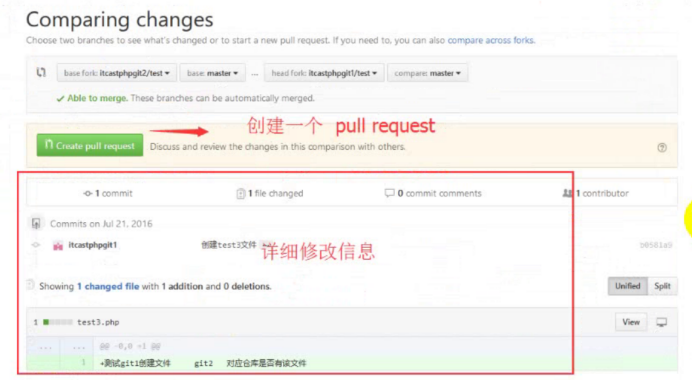This screenshot has width=693, height=380.
Task: Open the commit message 创建test3文件
Action: click(x=228, y=245)
